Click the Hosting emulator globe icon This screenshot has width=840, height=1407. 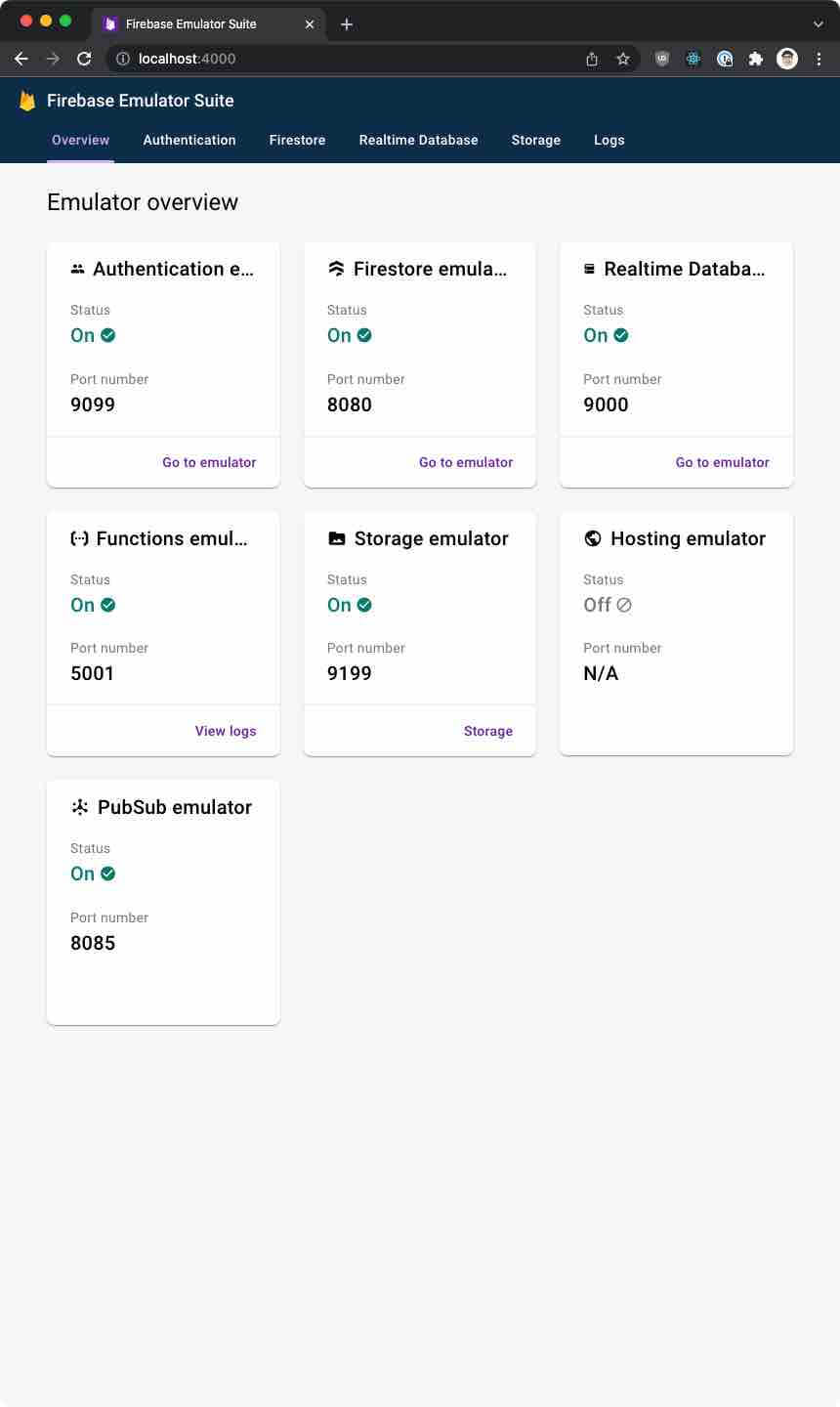coord(593,538)
